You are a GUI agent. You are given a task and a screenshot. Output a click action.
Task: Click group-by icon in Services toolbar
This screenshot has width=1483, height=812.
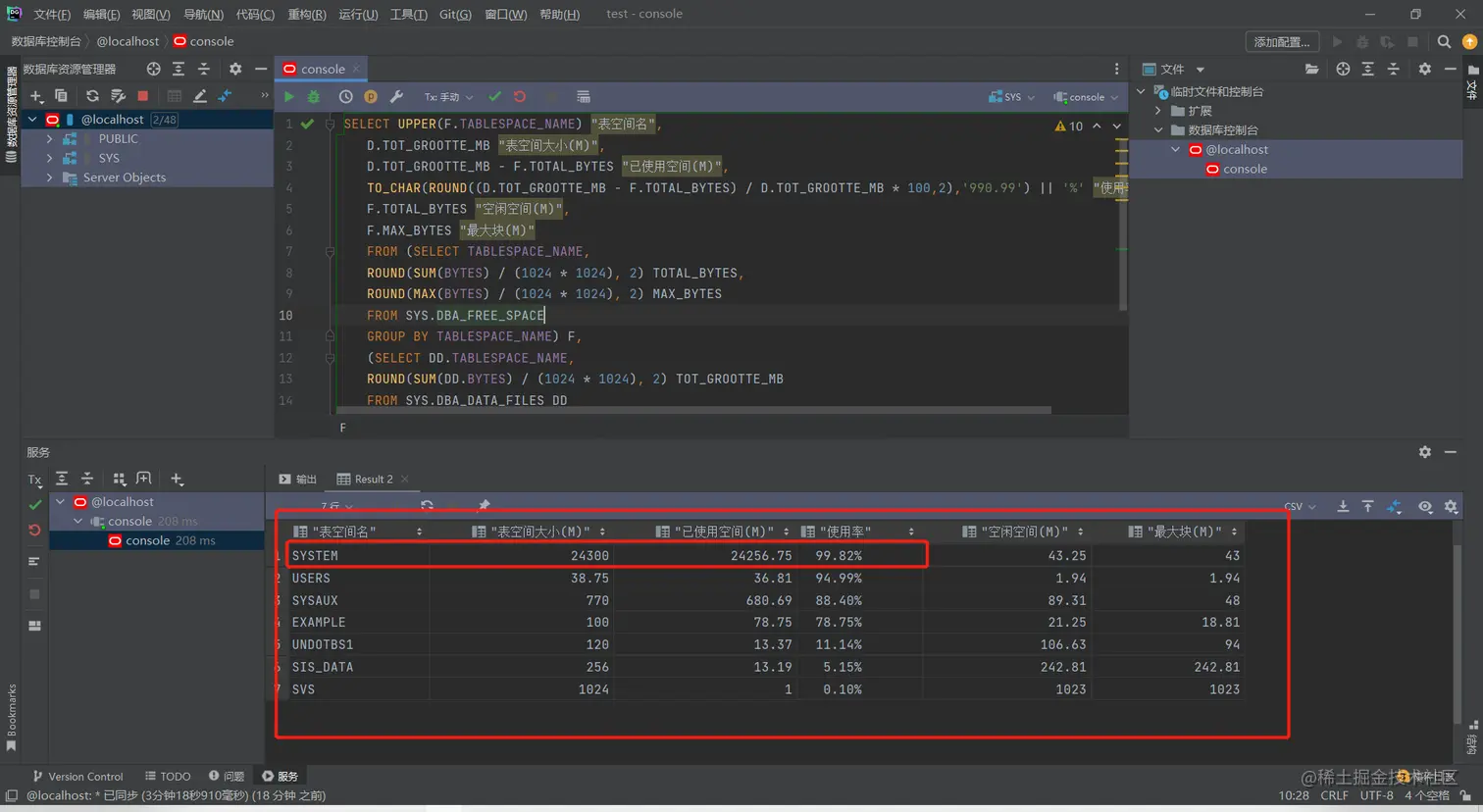point(120,479)
